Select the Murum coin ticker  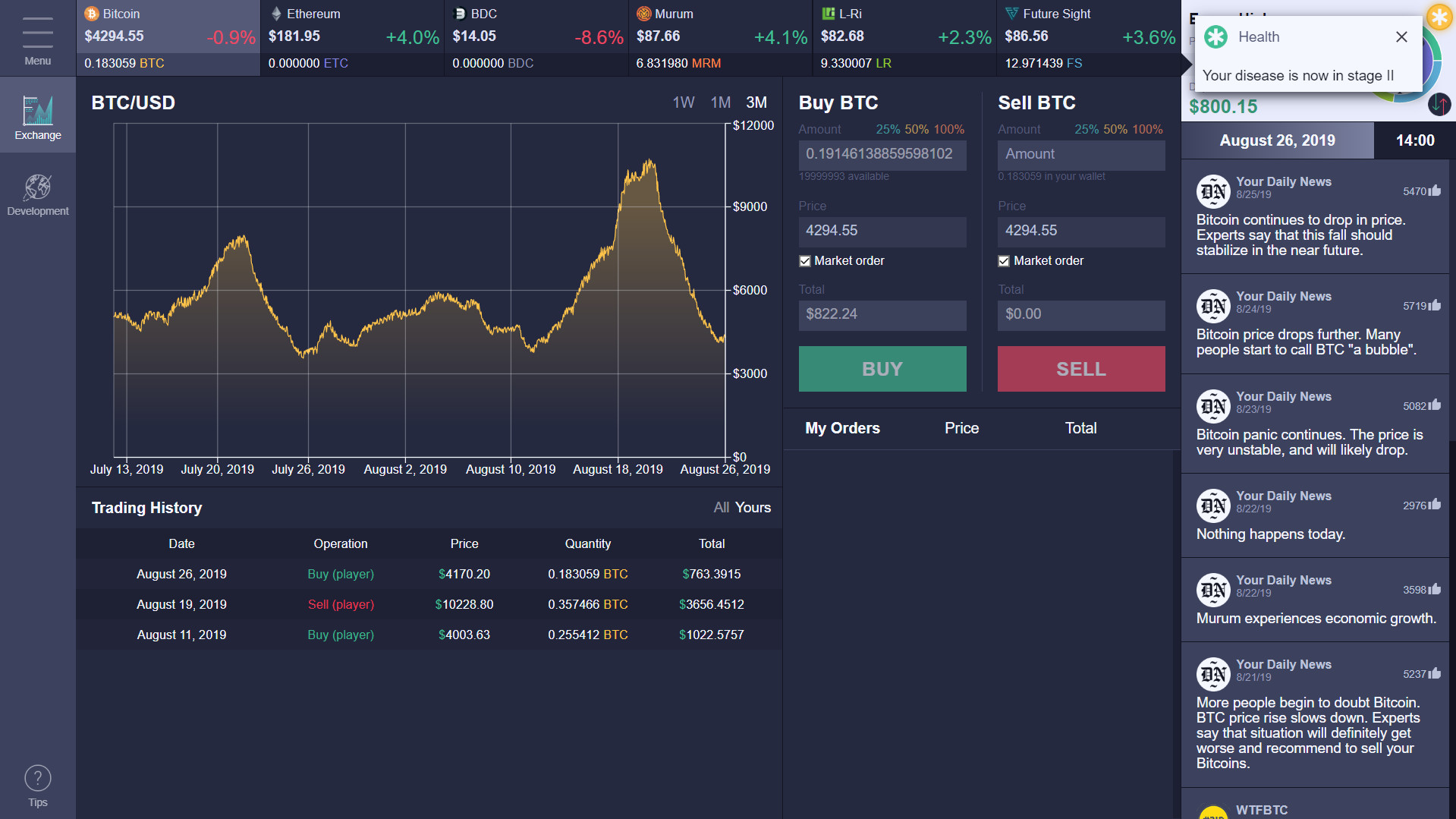pos(720,37)
